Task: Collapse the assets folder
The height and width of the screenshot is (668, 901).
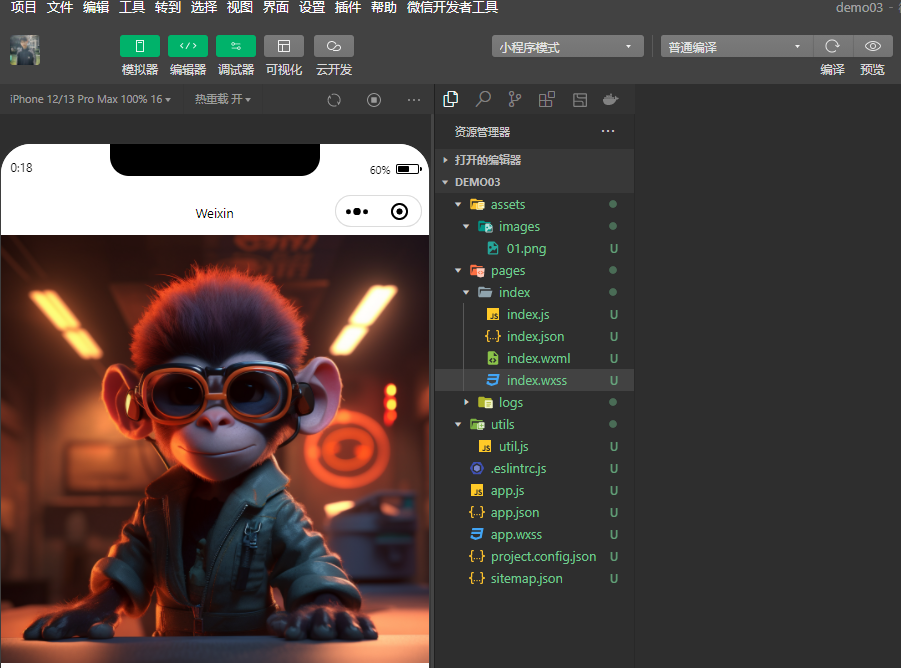Action: [534, 204]
